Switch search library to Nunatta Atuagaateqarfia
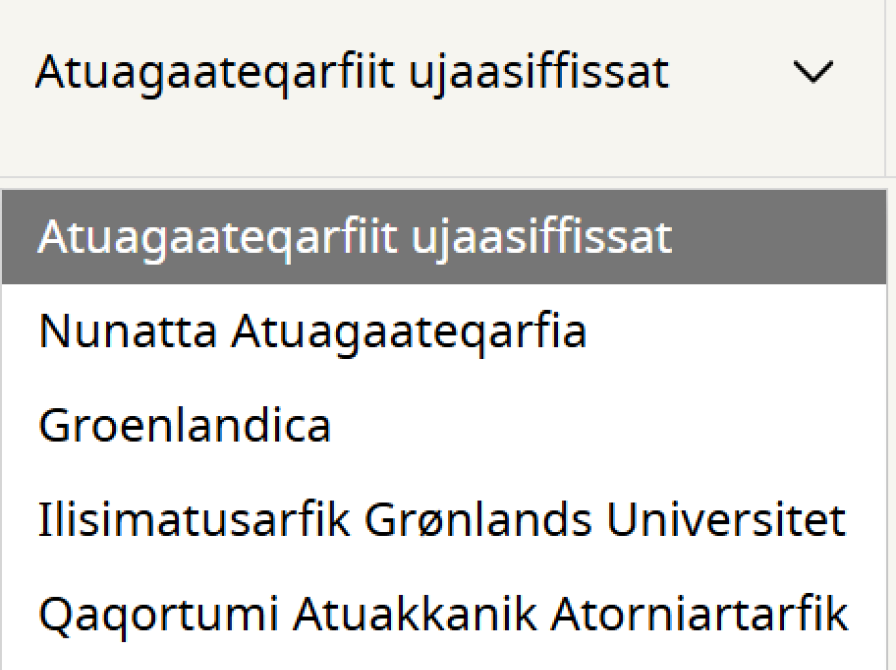The width and height of the screenshot is (896, 670). point(312,332)
